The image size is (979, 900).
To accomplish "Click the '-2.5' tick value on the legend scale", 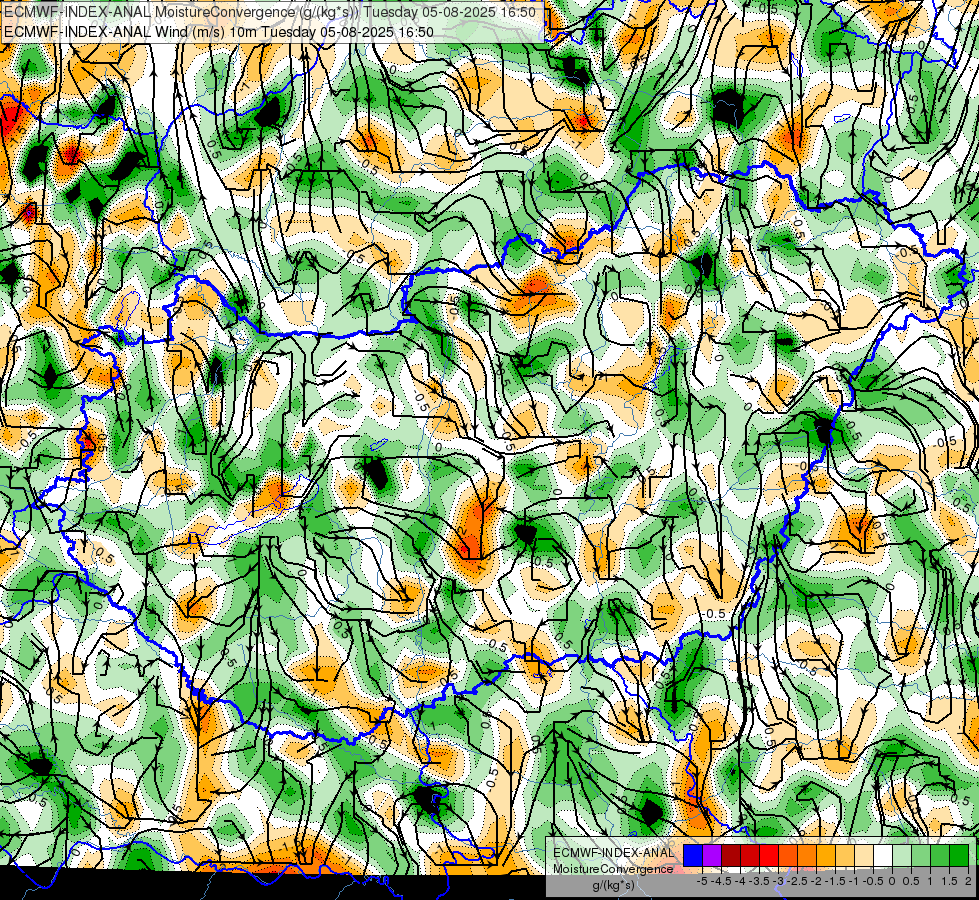I will [x=799, y=881].
